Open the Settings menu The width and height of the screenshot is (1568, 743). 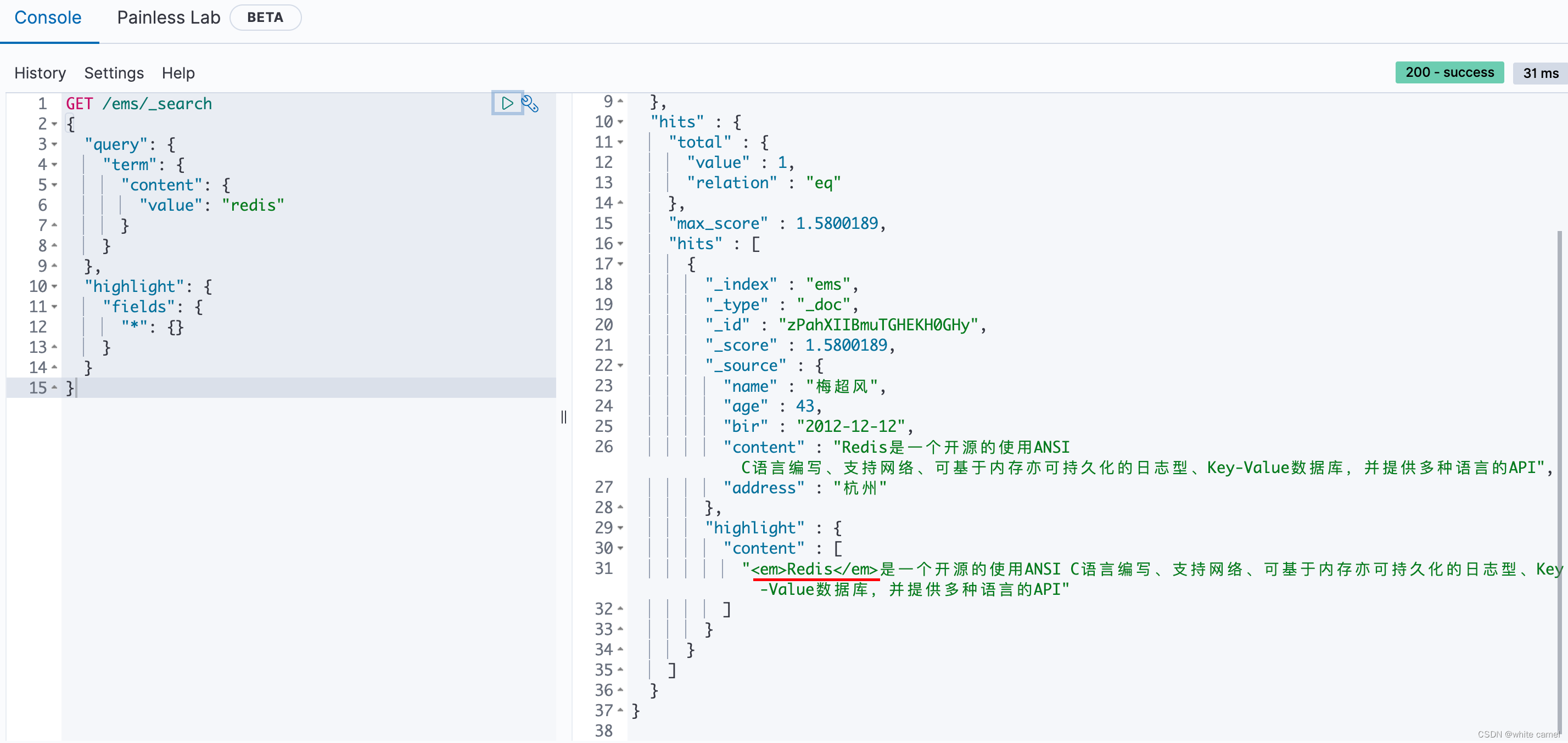pos(114,73)
